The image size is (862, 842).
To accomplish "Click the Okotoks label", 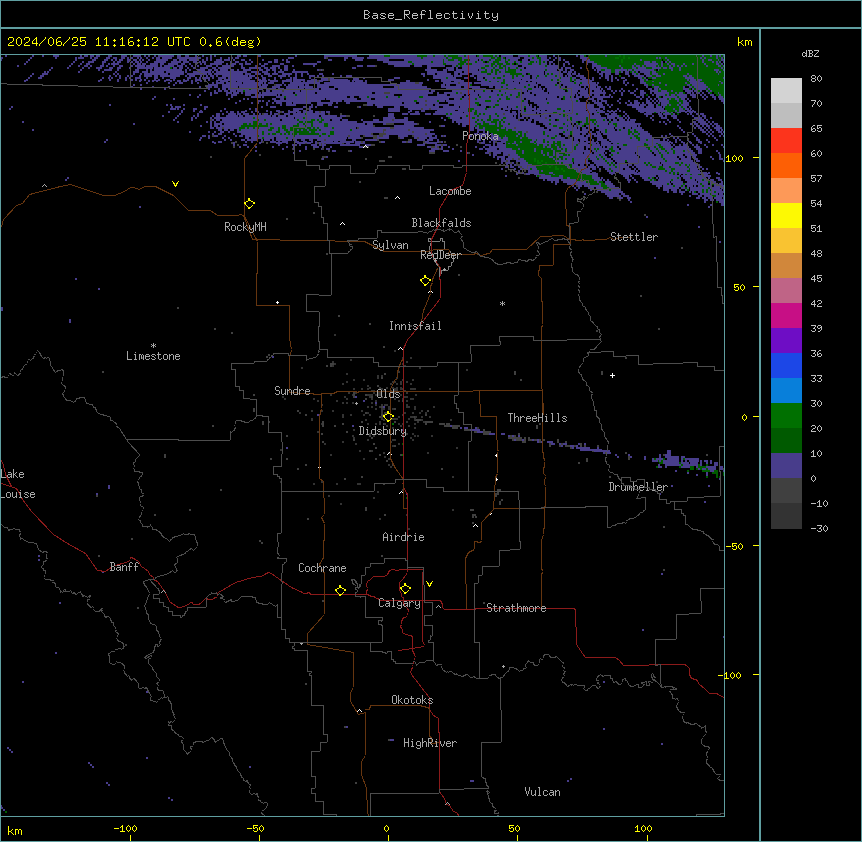I will 412,700.
